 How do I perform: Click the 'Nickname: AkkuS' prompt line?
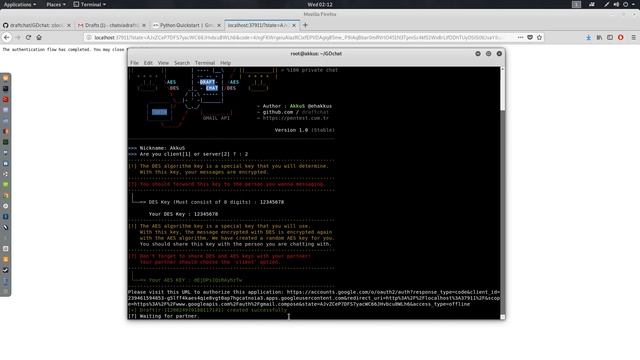tap(157, 148)
